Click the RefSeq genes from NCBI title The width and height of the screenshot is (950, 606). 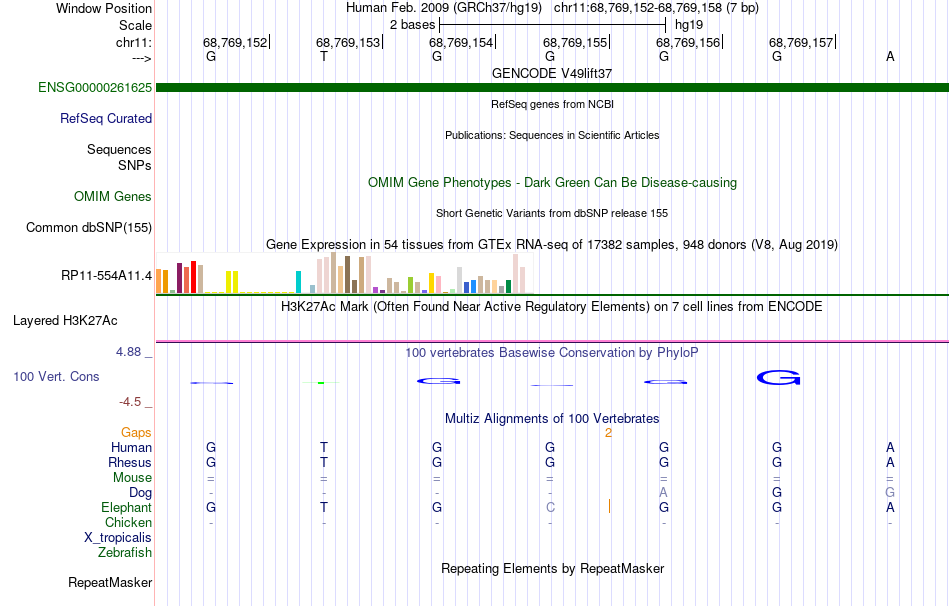pyautogui.click(x=552, y=104)
